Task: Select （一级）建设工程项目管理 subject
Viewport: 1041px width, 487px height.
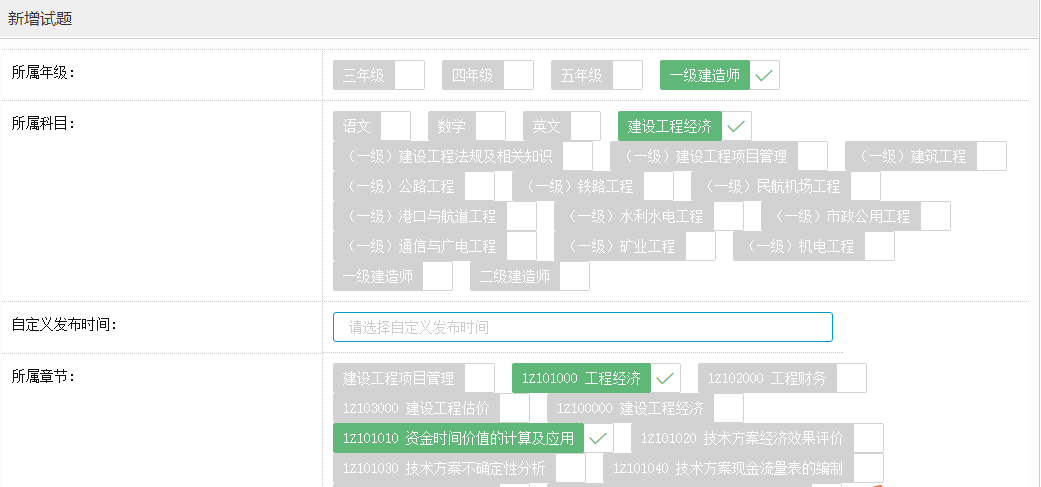Action: 704,156
